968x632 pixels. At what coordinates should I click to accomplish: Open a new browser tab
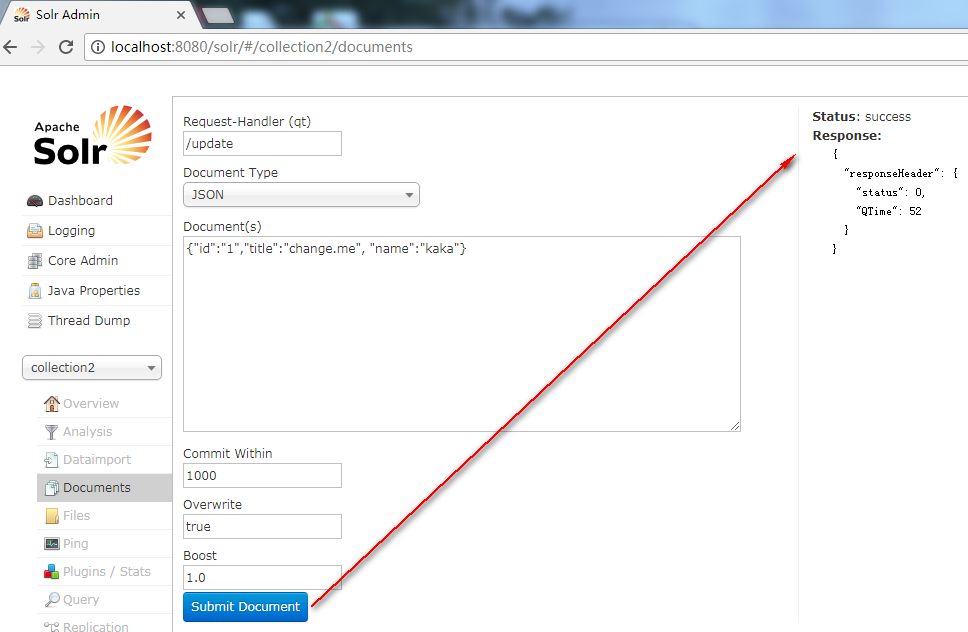(x=219, y=15)
